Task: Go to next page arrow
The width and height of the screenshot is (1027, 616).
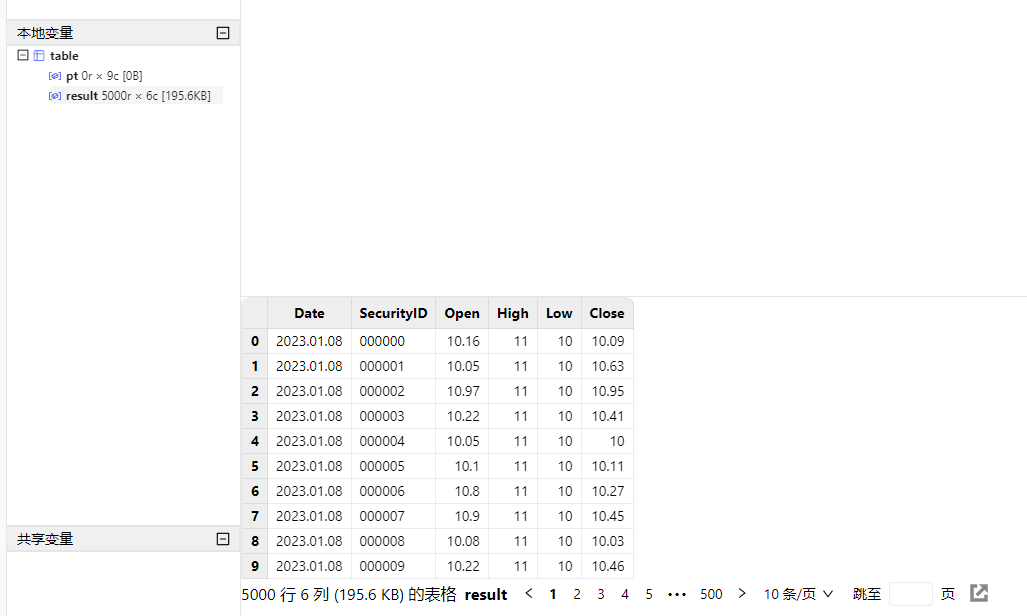Action: coord(742,594)
